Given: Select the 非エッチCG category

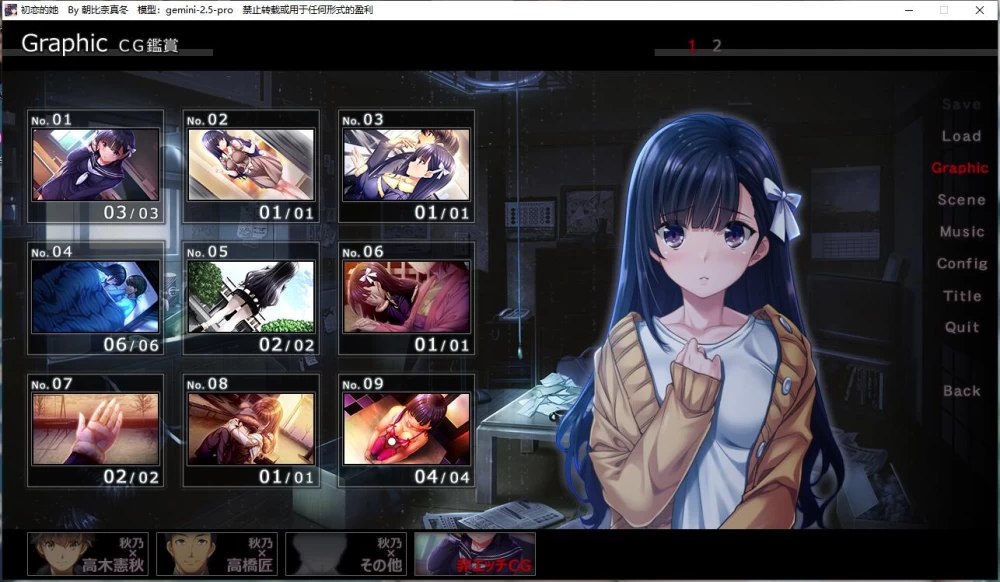Looking at the screenshot, I should 475,554.
